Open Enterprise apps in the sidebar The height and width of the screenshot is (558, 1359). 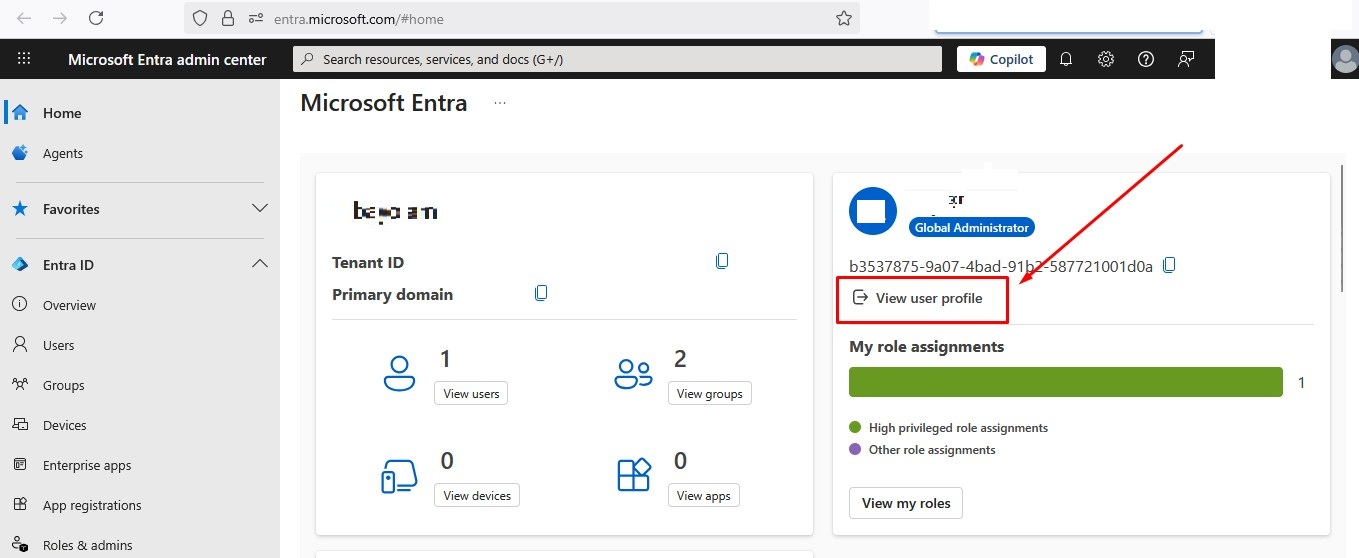pos(87,465)
